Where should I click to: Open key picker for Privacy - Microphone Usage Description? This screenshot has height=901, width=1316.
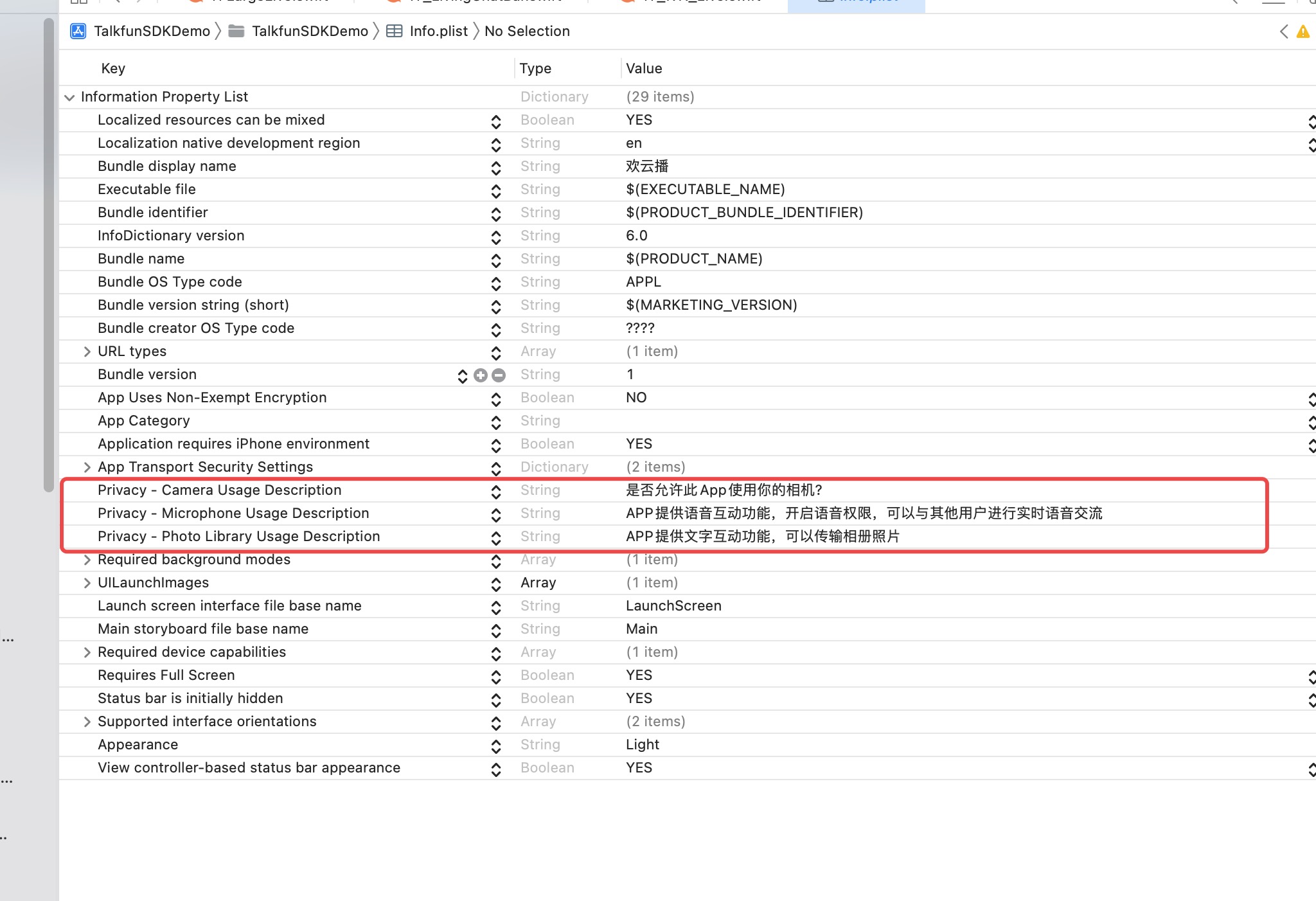point(496,514)
